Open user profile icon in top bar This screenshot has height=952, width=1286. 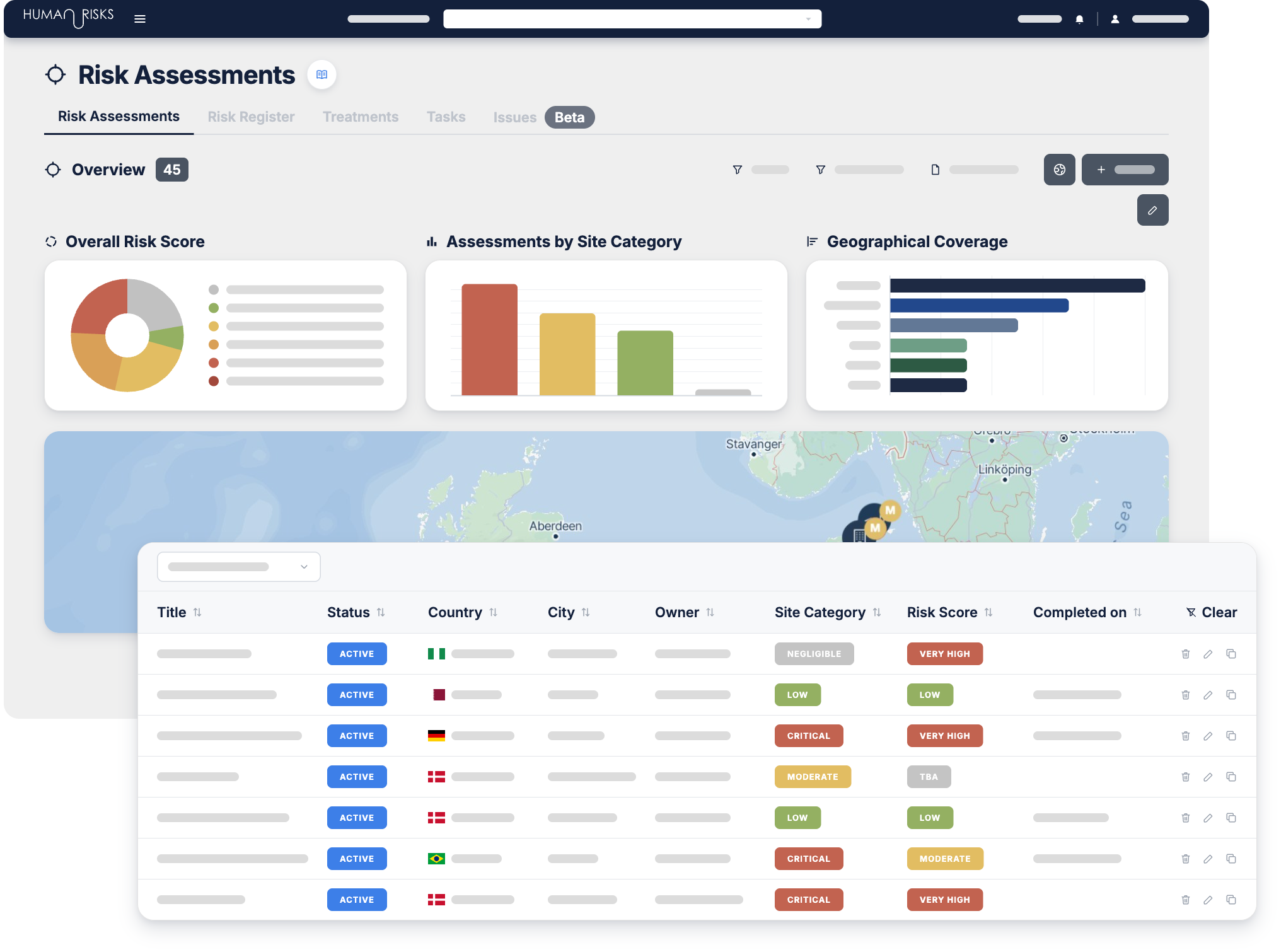click(1115, 20)
